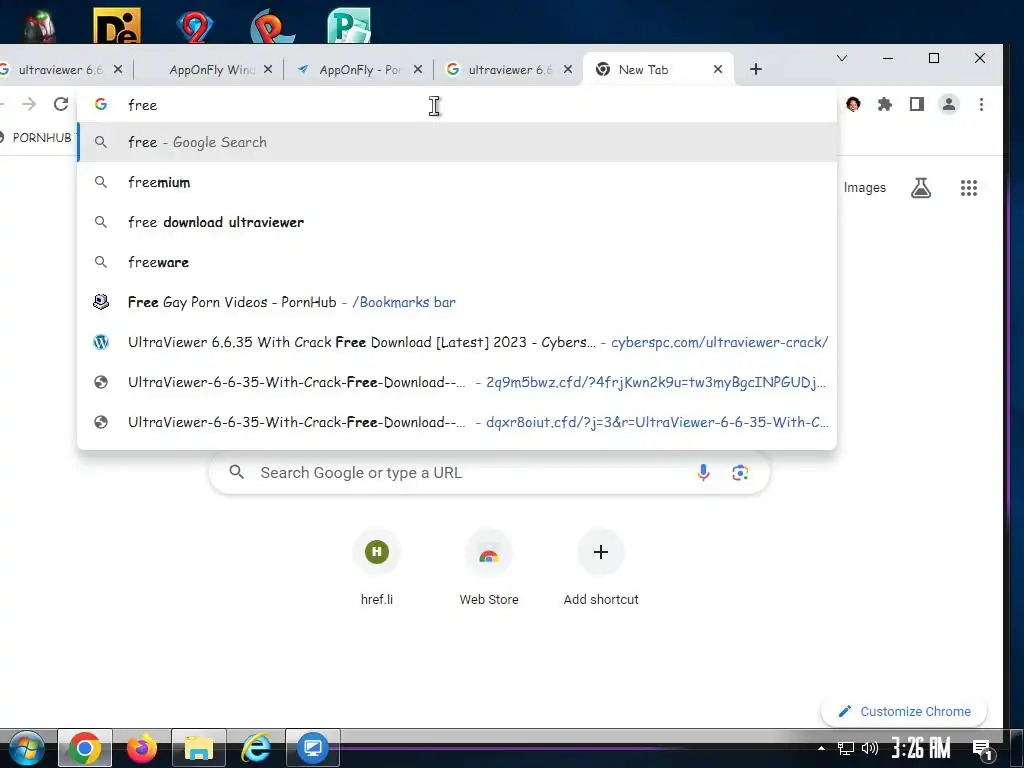This screenshot has width=1024, height=768.
Task: Open the volume speaker tray icon
Action: (x=869, y=748)
